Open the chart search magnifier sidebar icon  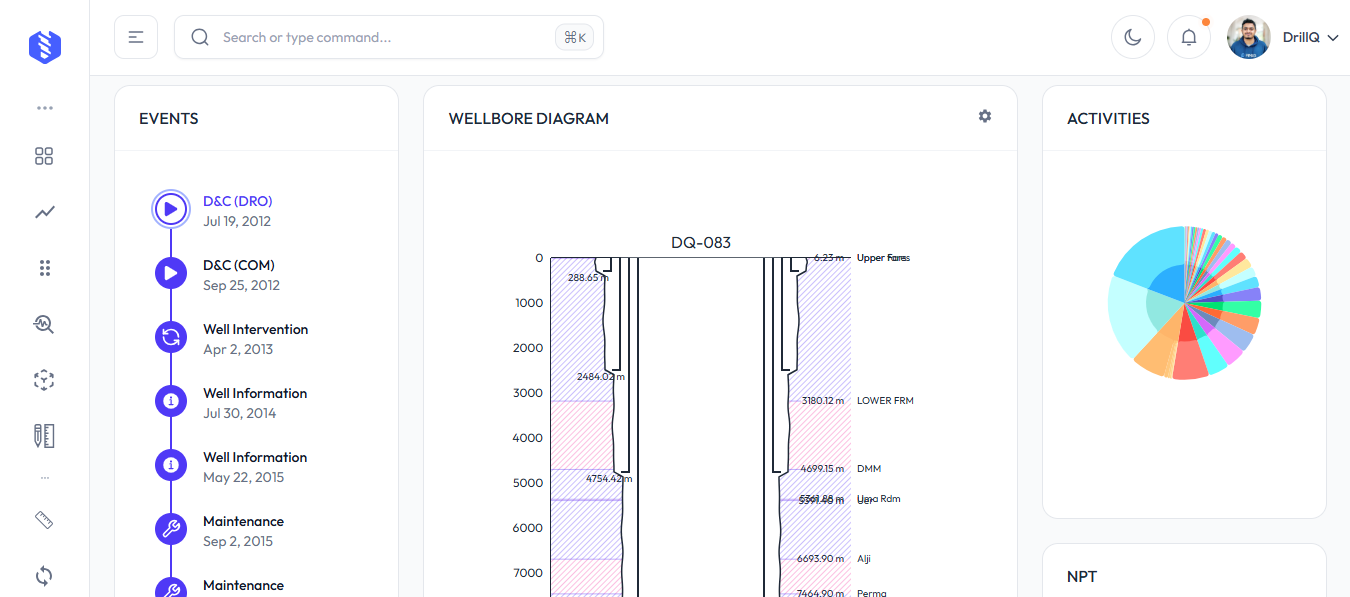44,324
